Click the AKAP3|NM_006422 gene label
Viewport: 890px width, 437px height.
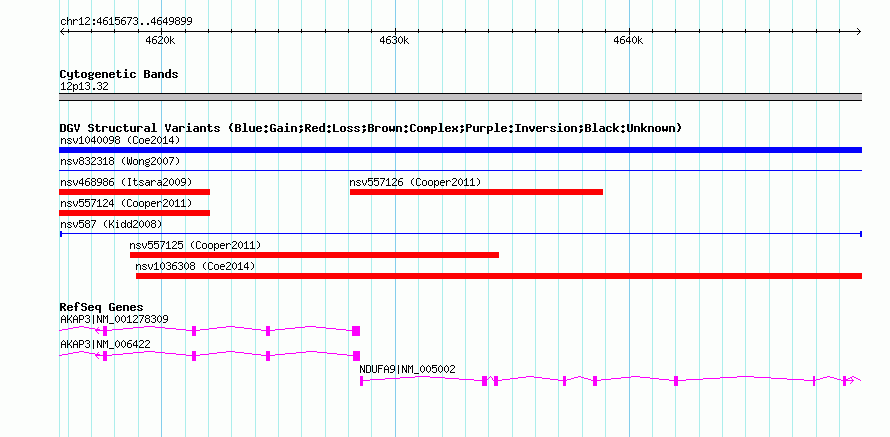click(x=105, y=344)
